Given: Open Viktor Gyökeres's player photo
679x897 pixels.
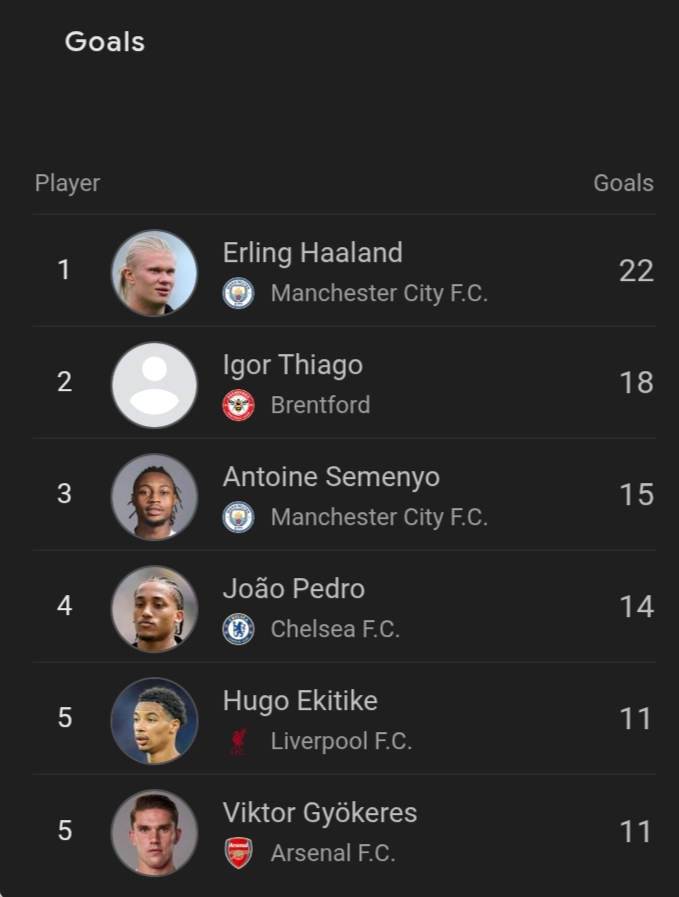Looking at the screenshot, I should (x=154, y=833).
